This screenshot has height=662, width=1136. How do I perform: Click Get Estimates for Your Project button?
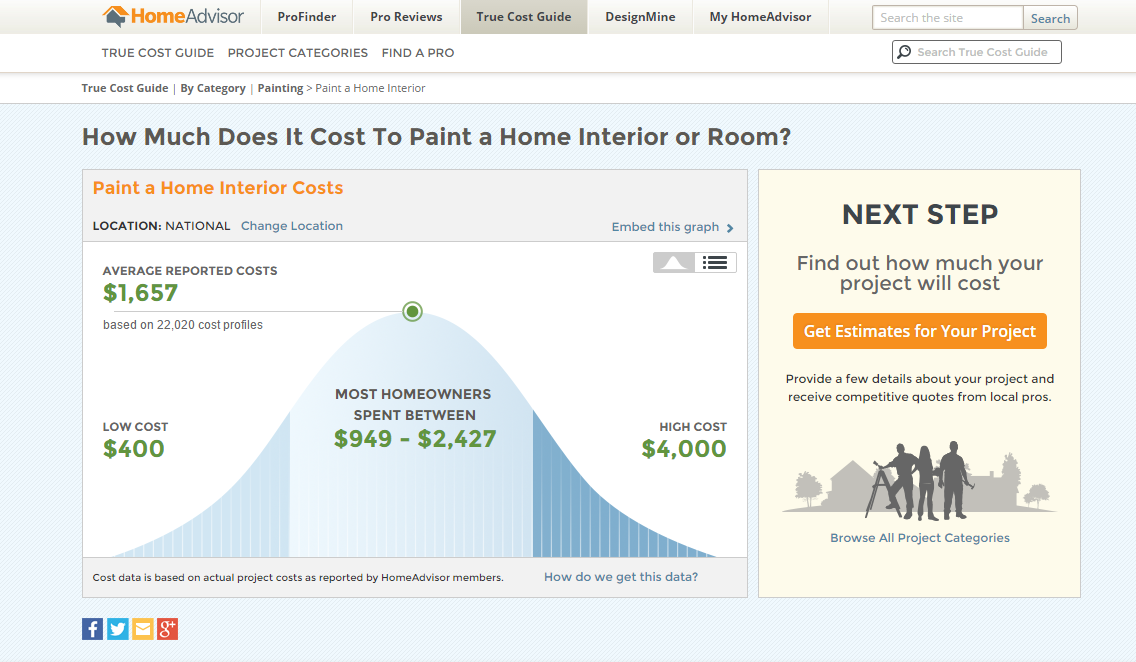click(x=920, y=331)
